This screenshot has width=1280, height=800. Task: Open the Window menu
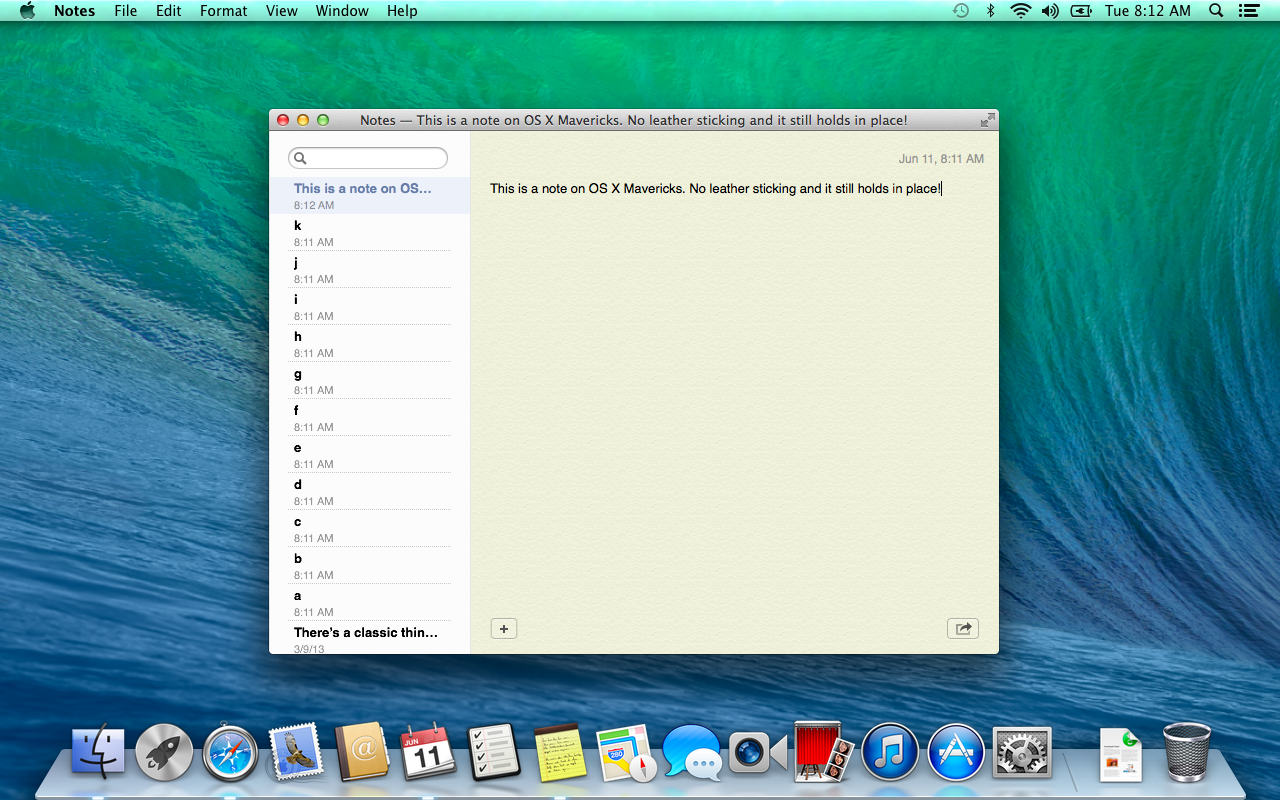[342, 11]
